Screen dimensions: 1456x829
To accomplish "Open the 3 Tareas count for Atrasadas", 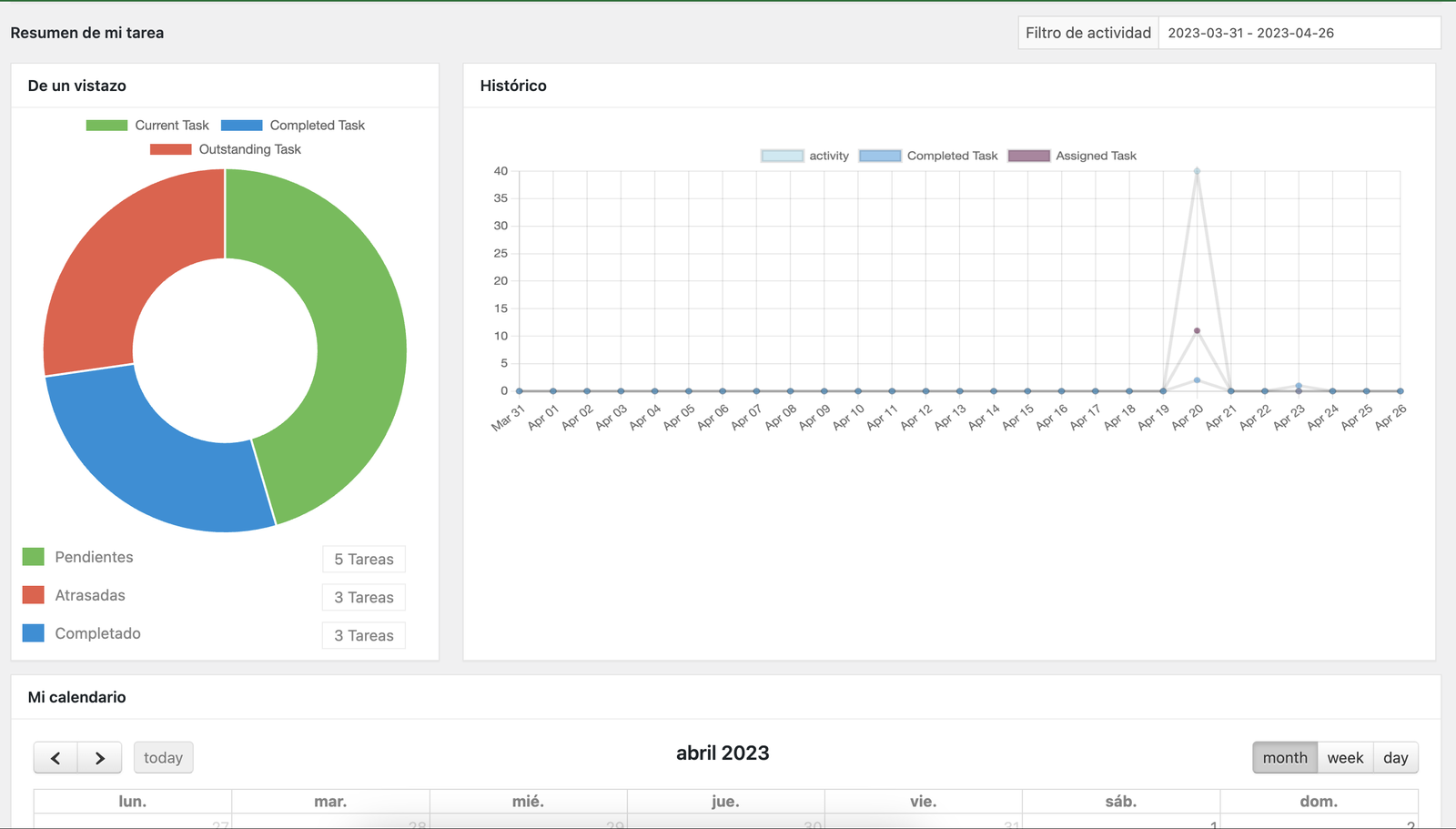I will tap(363, 597).
